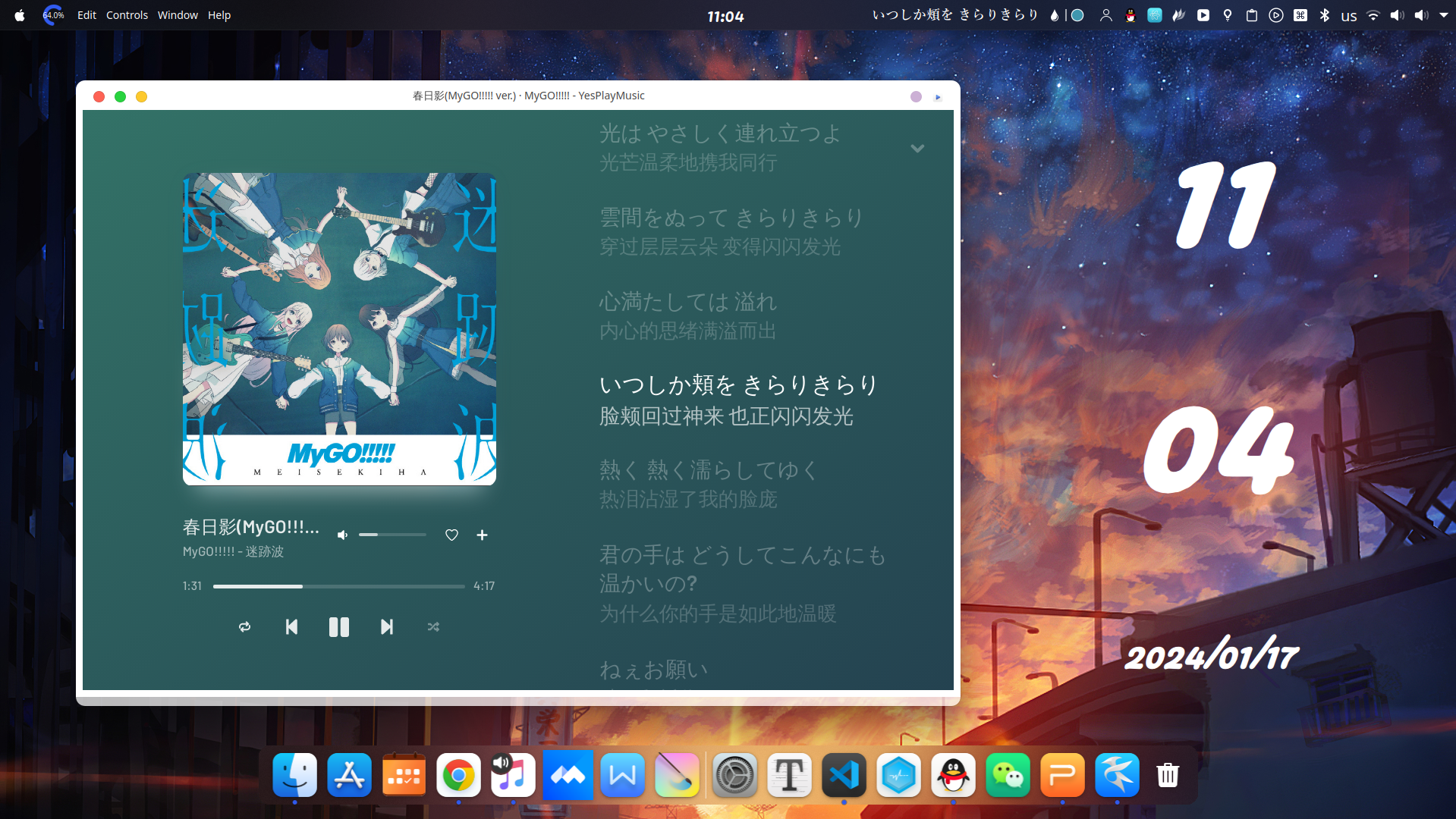Viewport: 1456px width, 819px height.
Task: Click the 64.0% usage indicator
Action: [x=53, y=15]
